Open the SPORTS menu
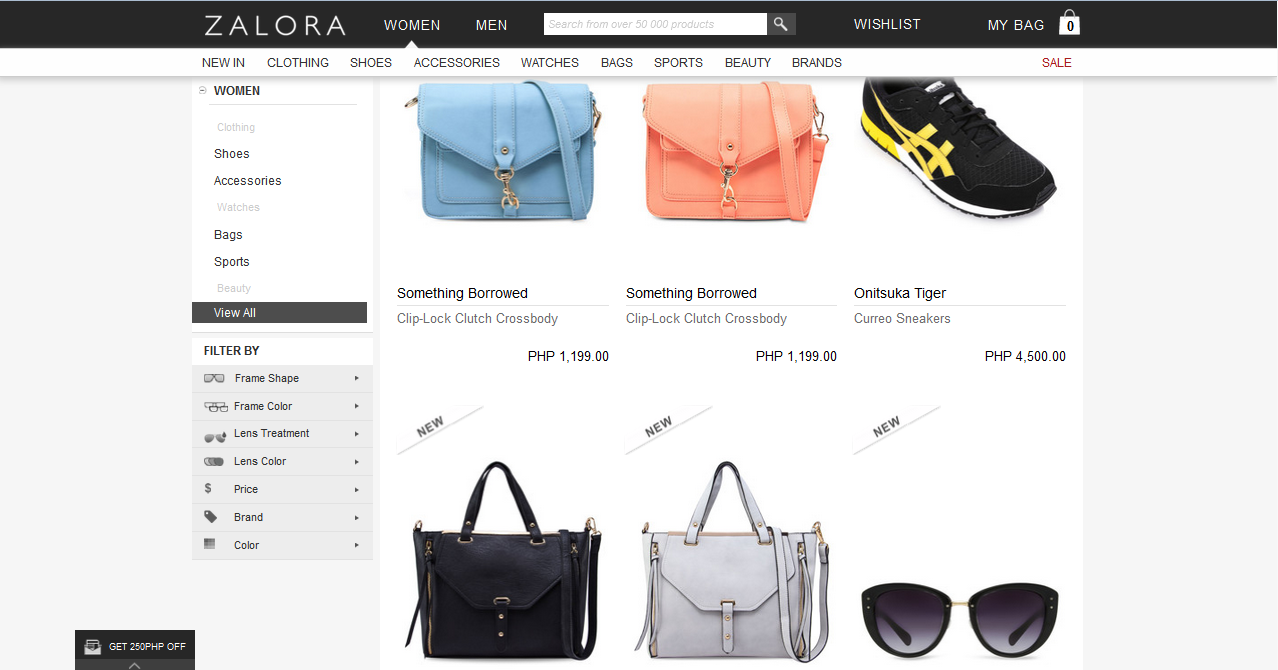 point(679,62)
